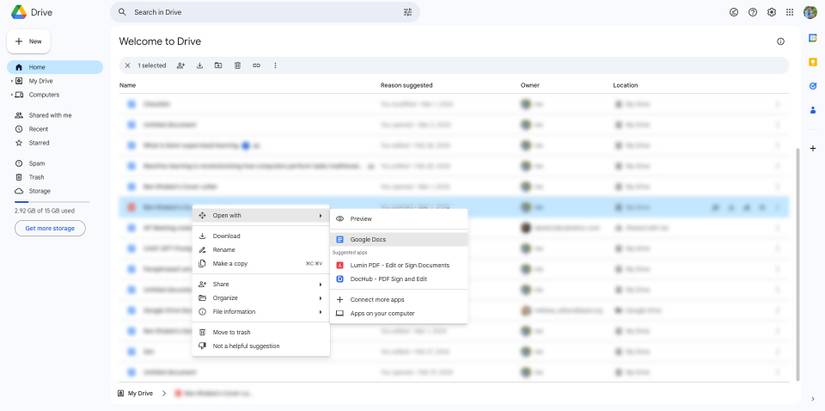Screen dimensions: 825x411
Task: Open the view details info icon
Action: coord(781,42)
